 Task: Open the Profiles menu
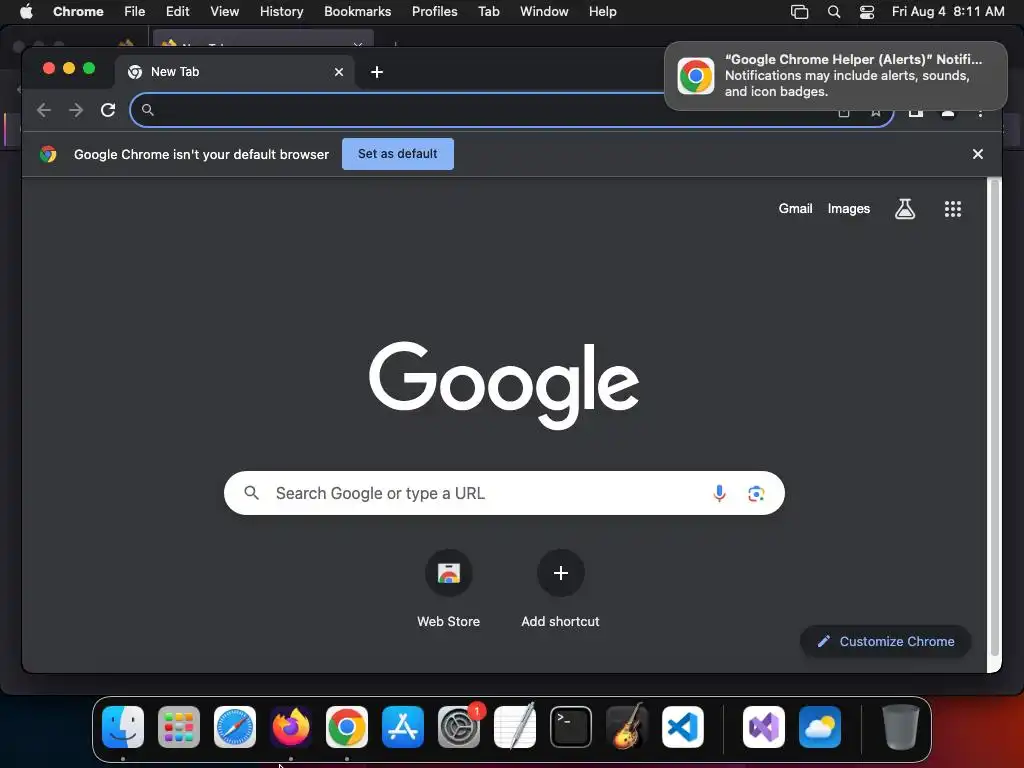click(434, 12)
